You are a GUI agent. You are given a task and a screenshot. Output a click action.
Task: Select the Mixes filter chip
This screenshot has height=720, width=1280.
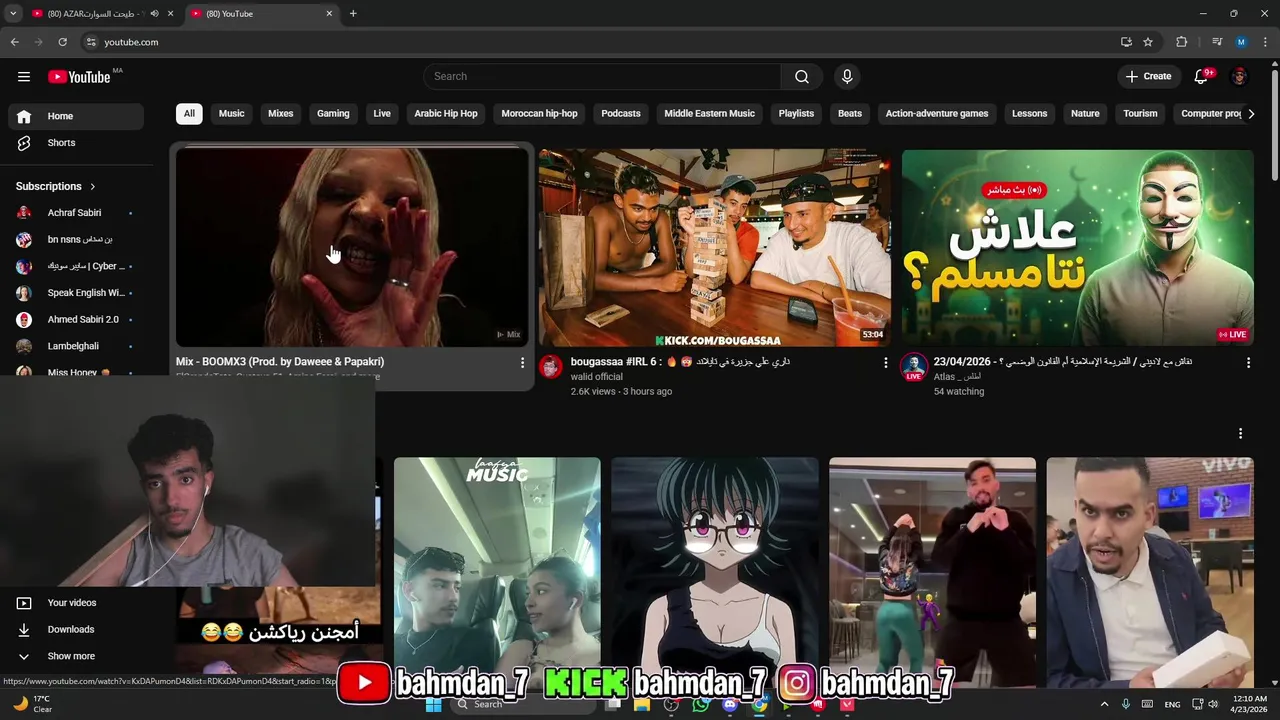[x=281, y=114]
